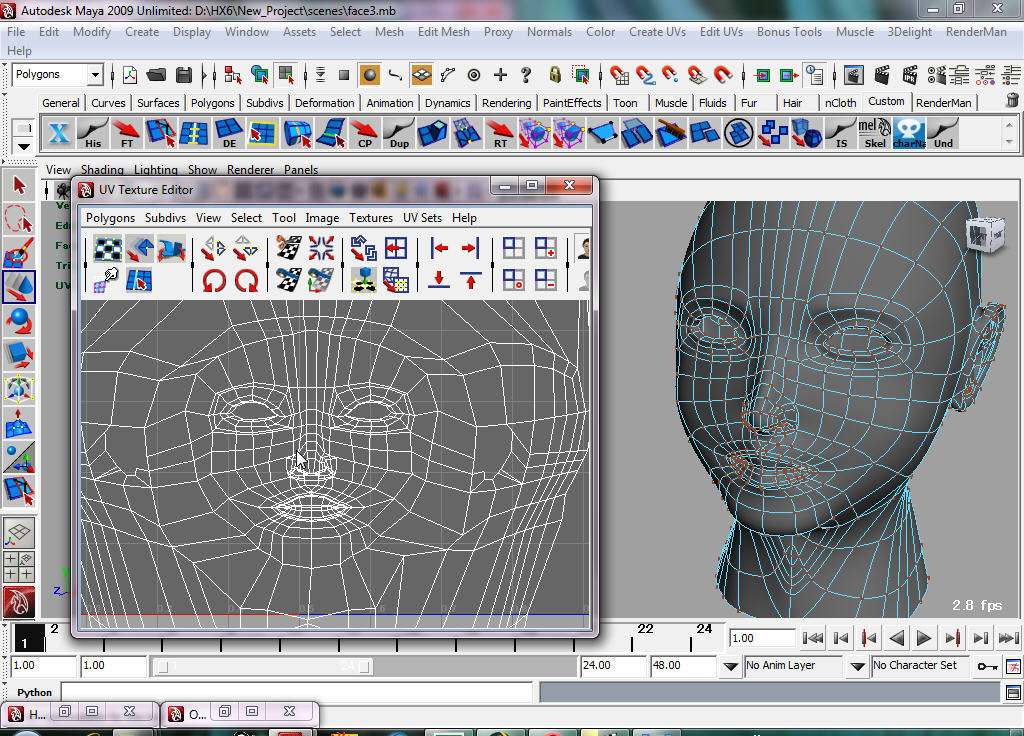Flip selected UVs in V direction
1024x736 pixels.
246,249
